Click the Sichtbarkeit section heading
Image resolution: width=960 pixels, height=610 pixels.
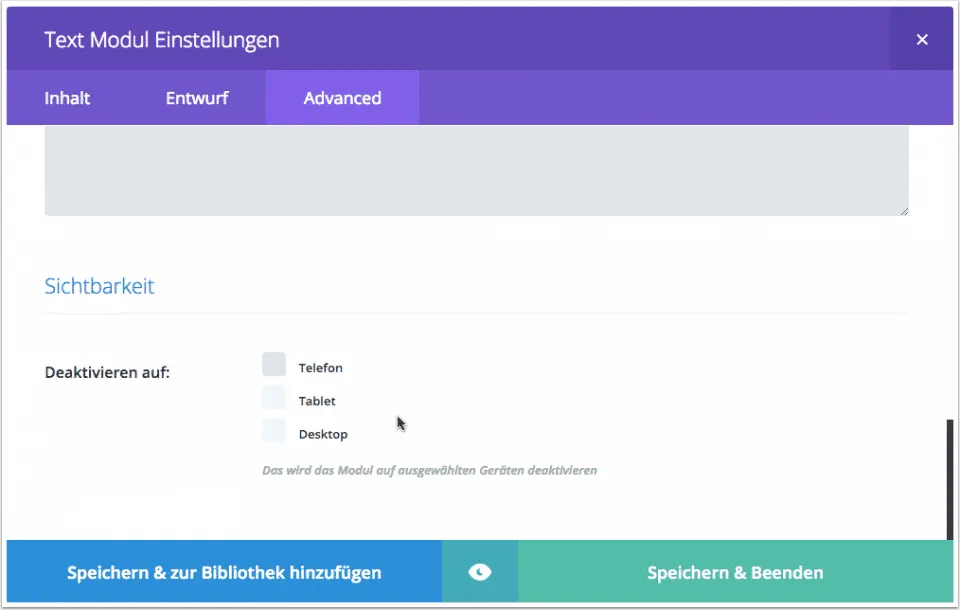pyautogui.click(x=99, y=286)
